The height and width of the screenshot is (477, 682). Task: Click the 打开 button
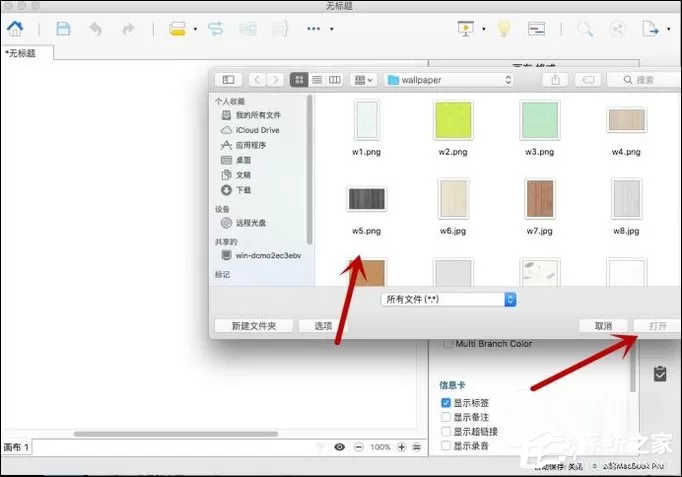[x=657, y=326]
